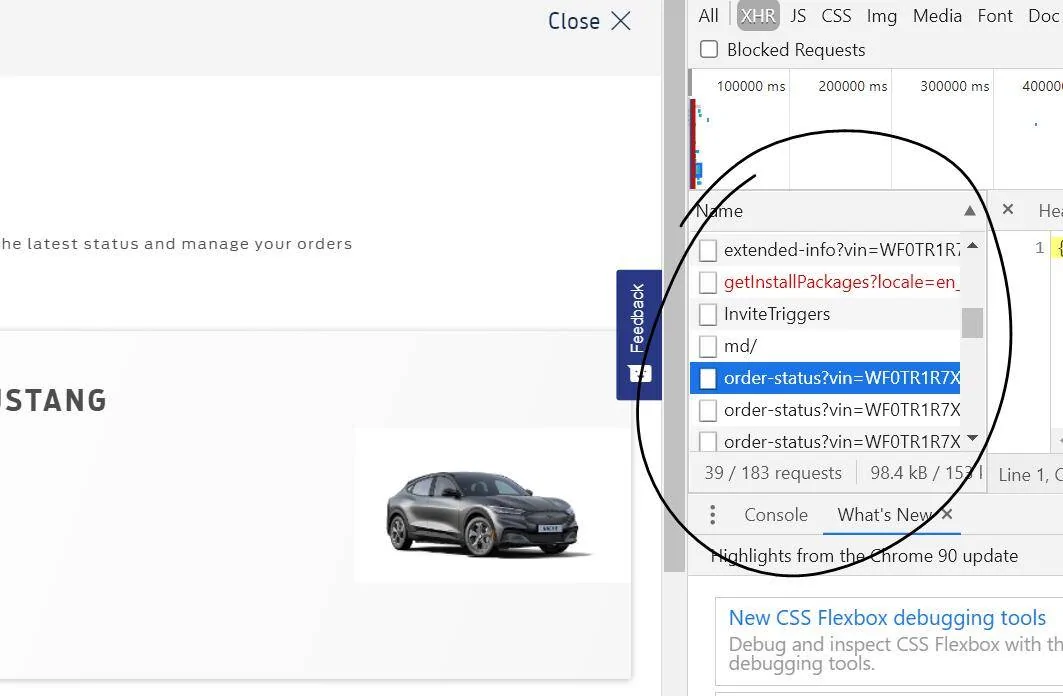The height and width of the screenshot is (696, 1063).
Task: Tick the checkbox beside getInstallPackages request
Action: tap(708, 282)
